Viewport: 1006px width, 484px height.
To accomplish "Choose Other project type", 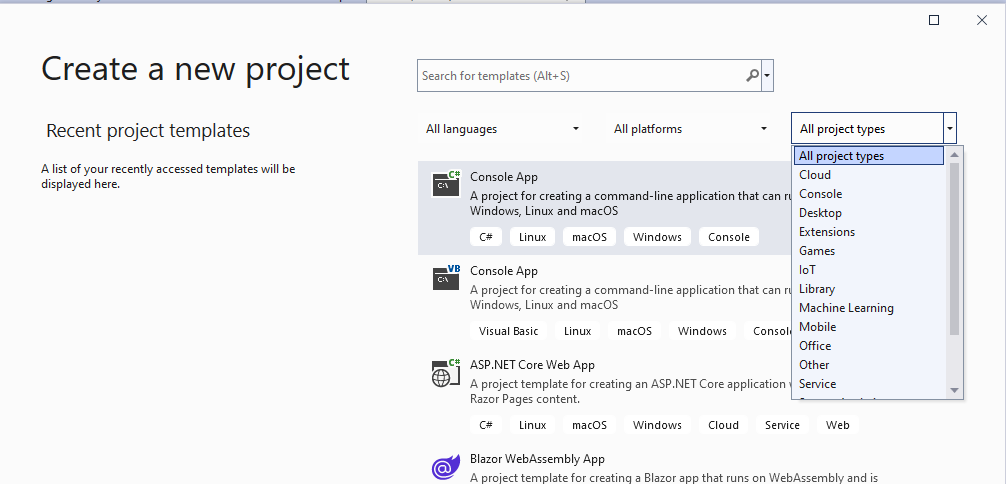I will click(869, 365).
